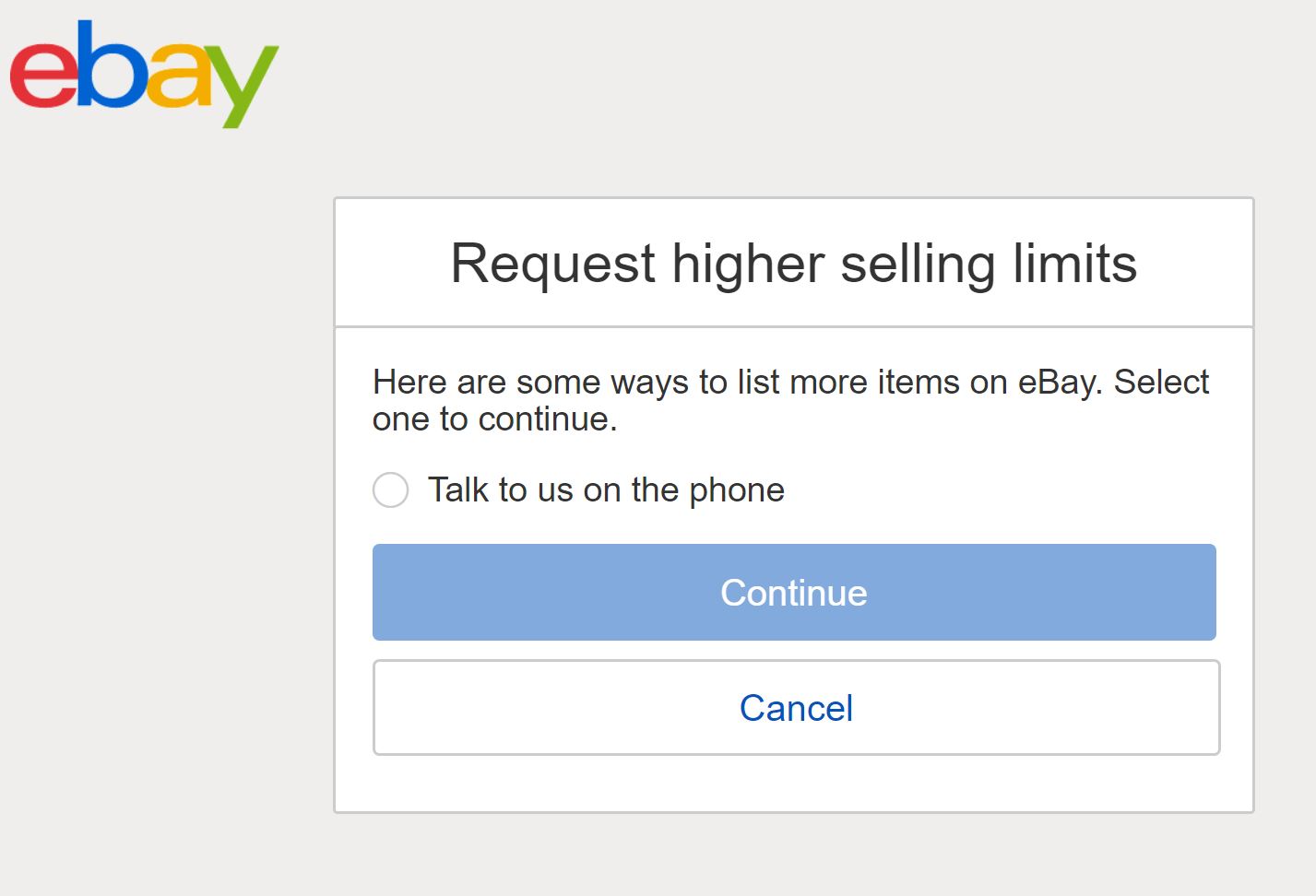Click 'one to continue.' in the instructions
The image size is (1316, 896).
494,419
